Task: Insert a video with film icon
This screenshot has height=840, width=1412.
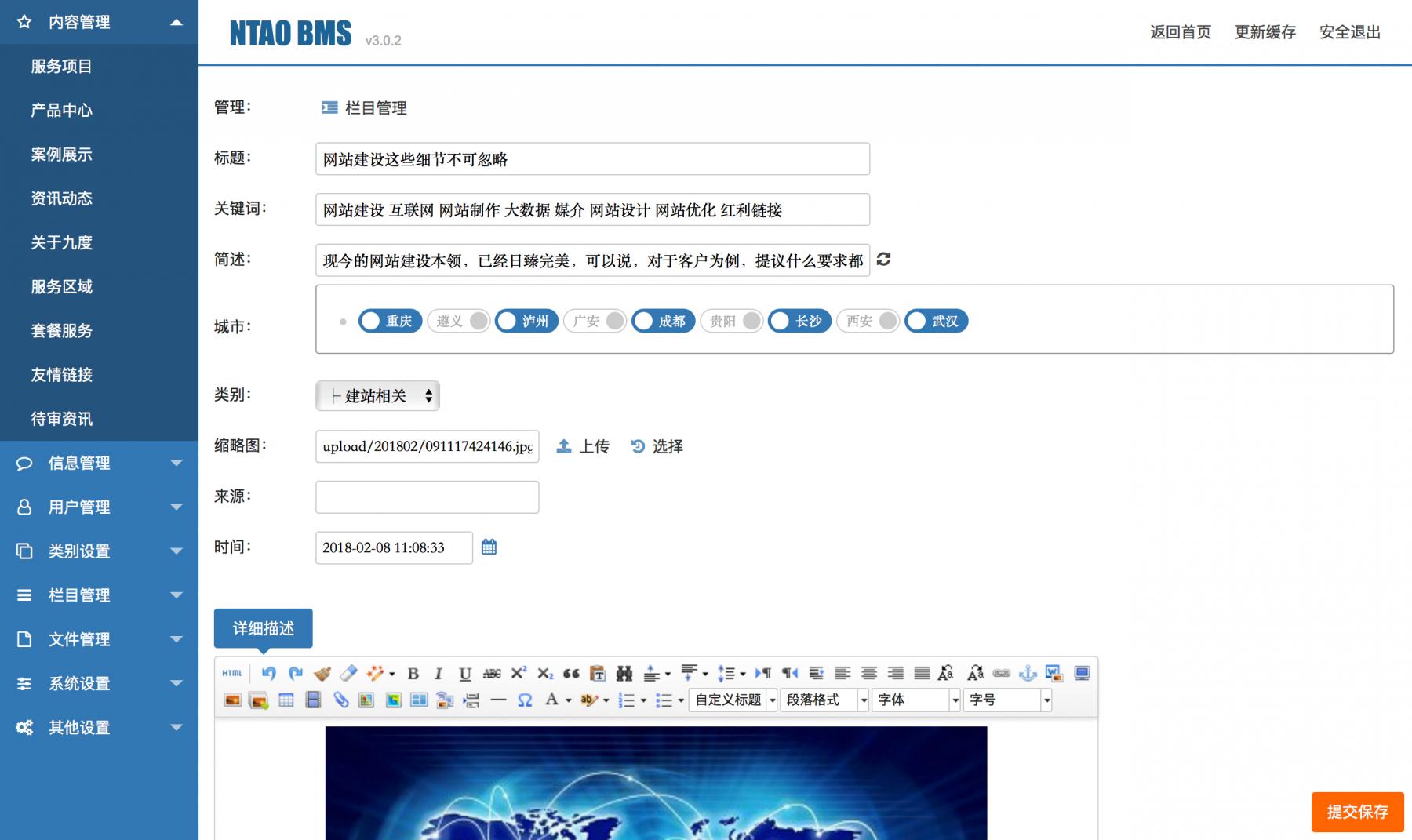Action: 313,700
